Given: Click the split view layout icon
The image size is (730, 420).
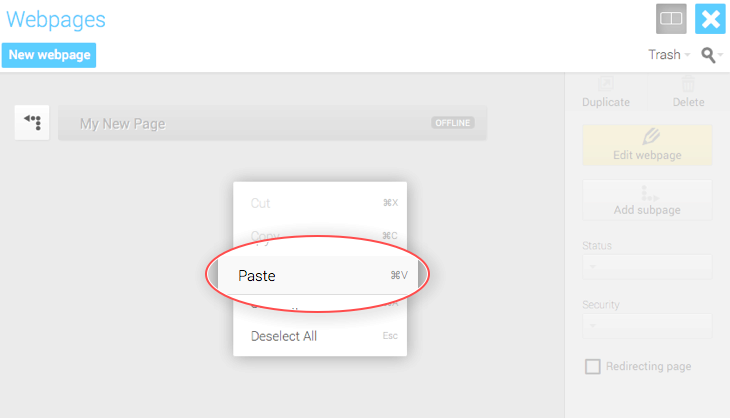Looking at the screenshot, I should [x=671, y=19].
